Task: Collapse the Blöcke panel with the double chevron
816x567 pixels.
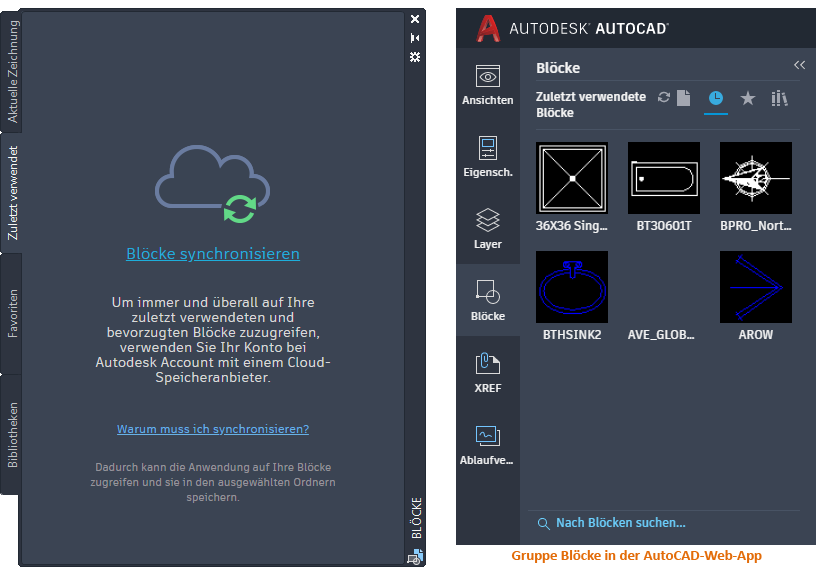Action: pyautogui.click(x=799, y=65)
